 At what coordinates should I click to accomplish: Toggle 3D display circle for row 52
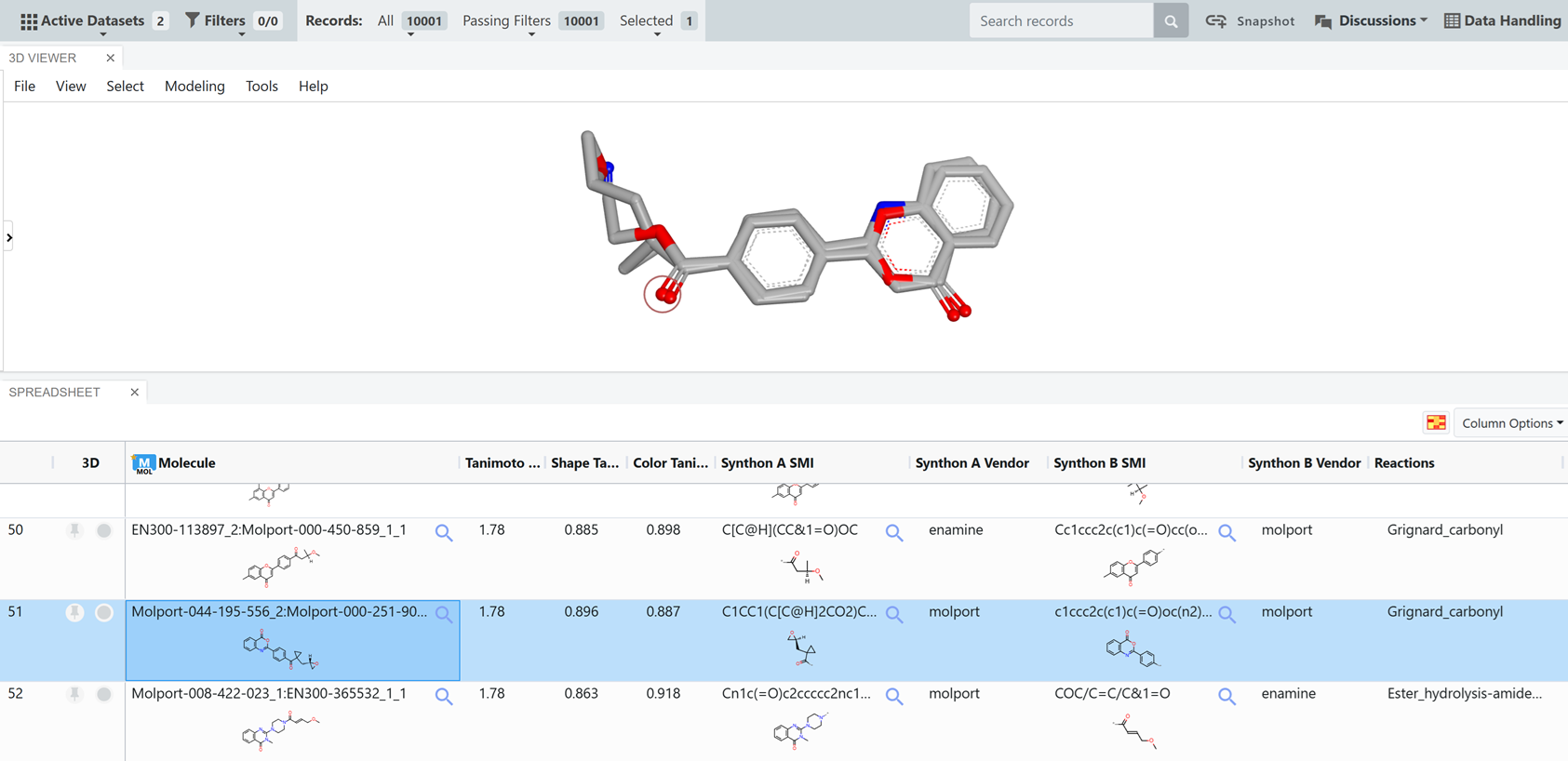click(104, 694)
